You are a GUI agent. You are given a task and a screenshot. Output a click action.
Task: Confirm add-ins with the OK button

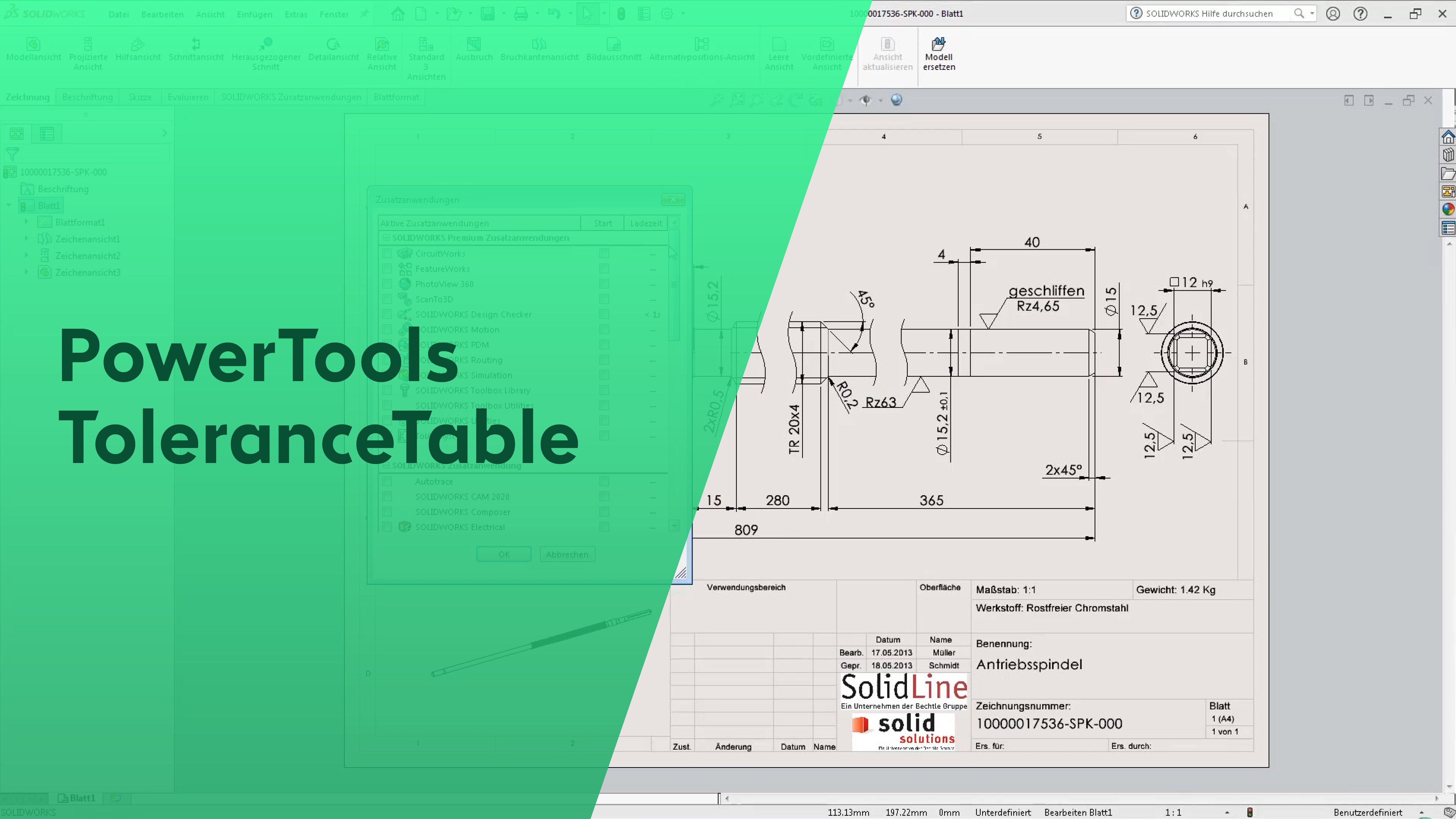tap(503, 554)
